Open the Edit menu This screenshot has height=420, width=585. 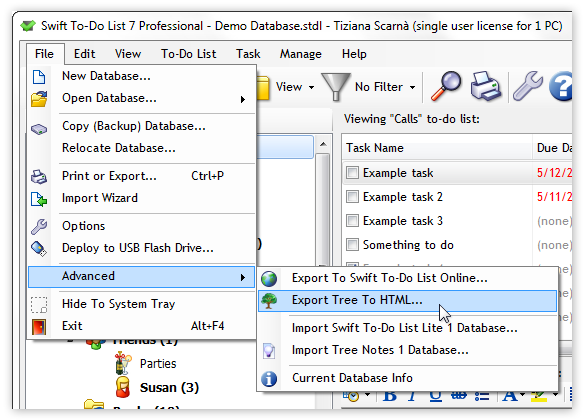coord(84,54)
